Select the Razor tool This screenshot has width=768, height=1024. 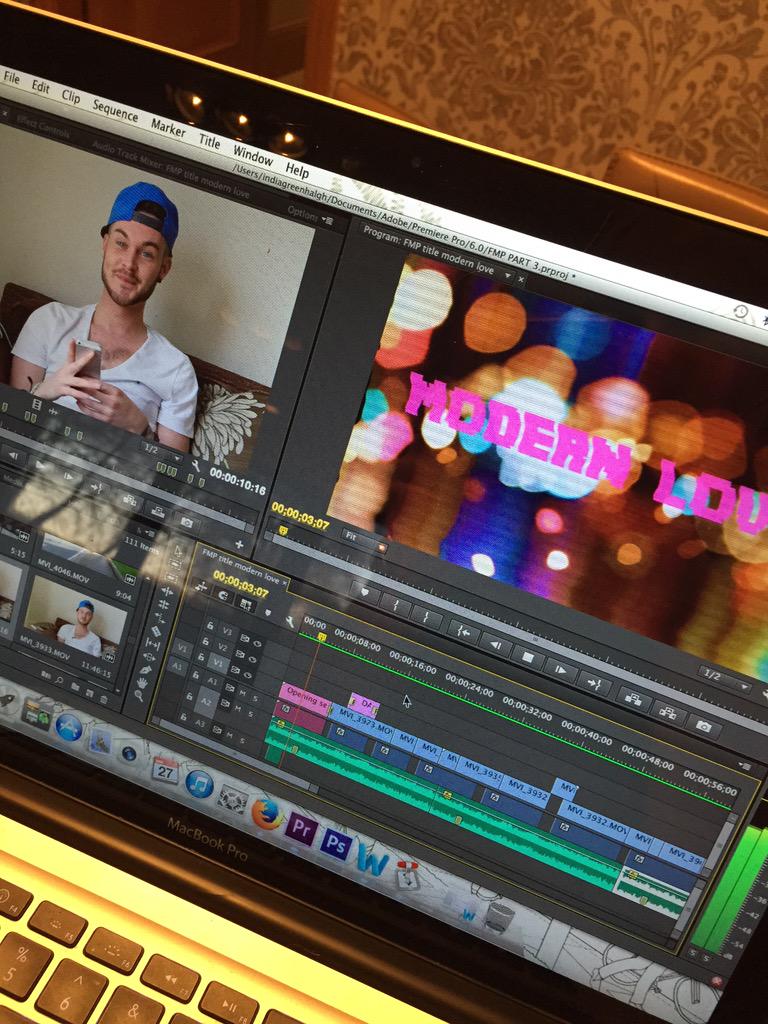pyautogui.click(x=156, y=632)
